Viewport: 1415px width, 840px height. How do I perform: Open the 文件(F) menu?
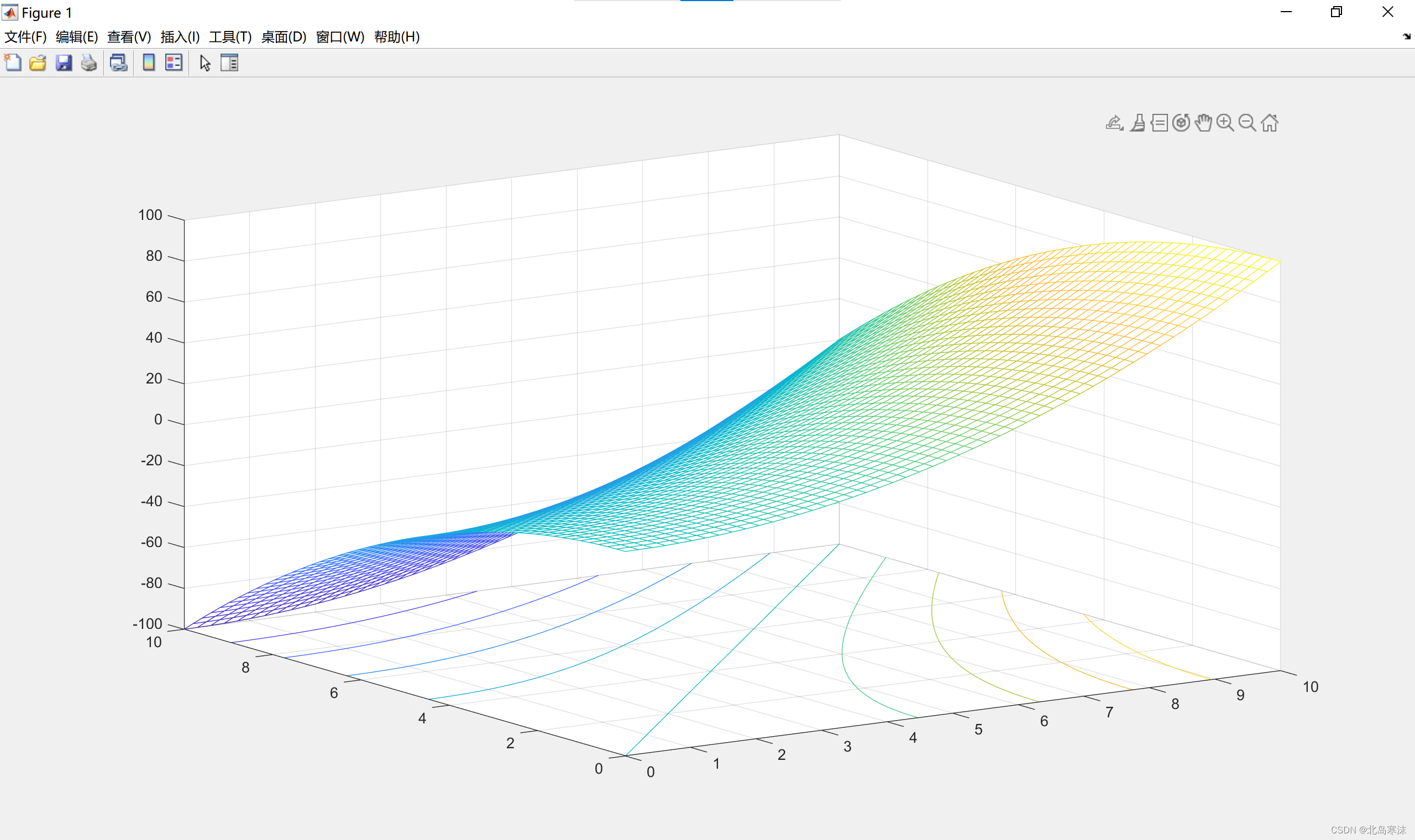pos(25,37)
